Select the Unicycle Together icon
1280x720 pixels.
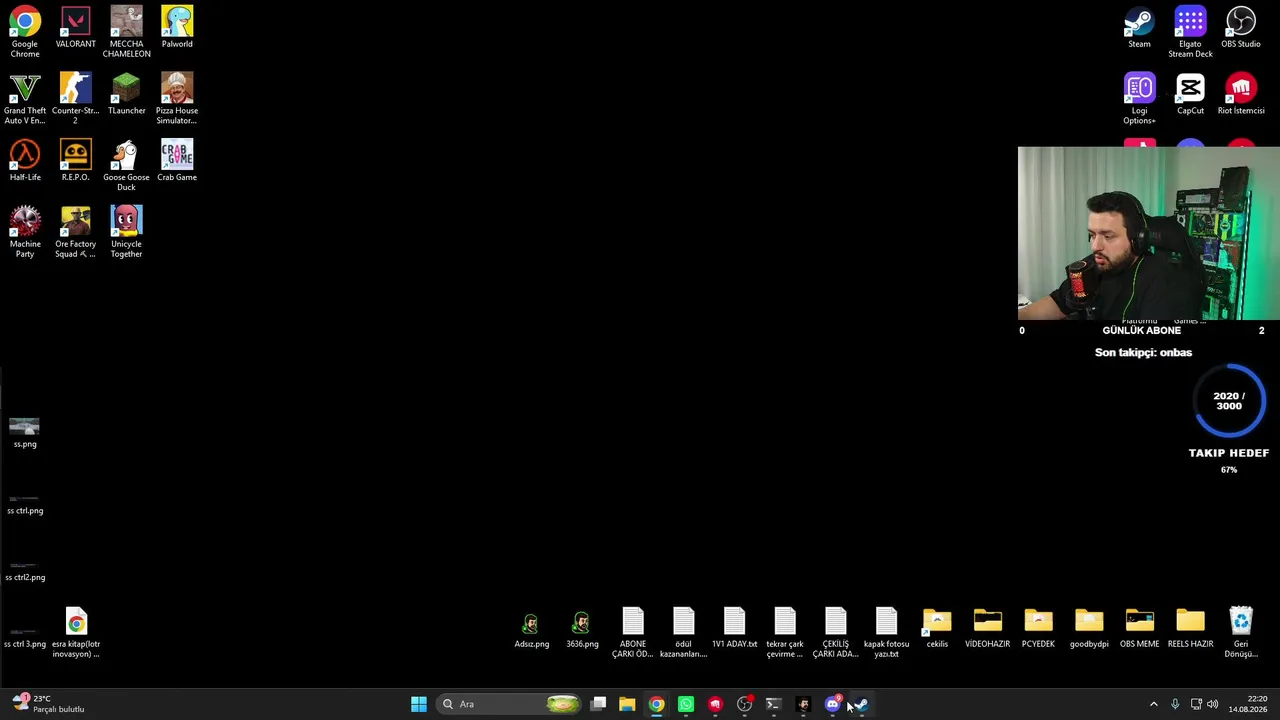126,233
